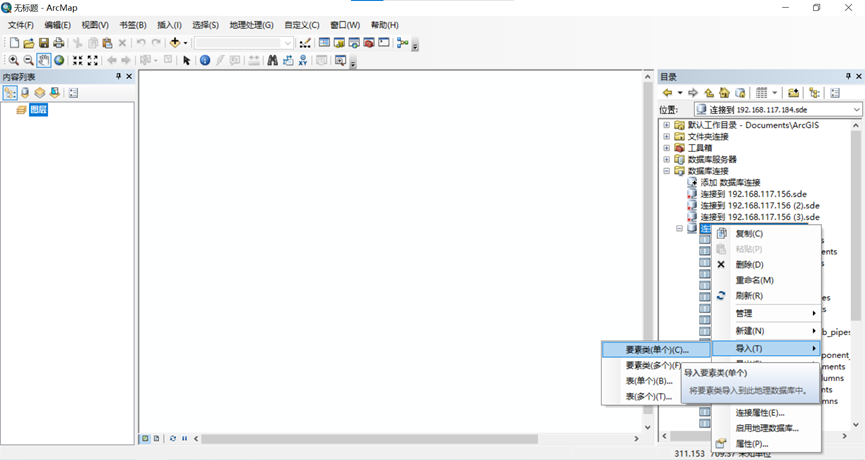This screenshot has height=460, width=865.
Task: Expand the 数据库服务器 node
Action: pos(666,159)
